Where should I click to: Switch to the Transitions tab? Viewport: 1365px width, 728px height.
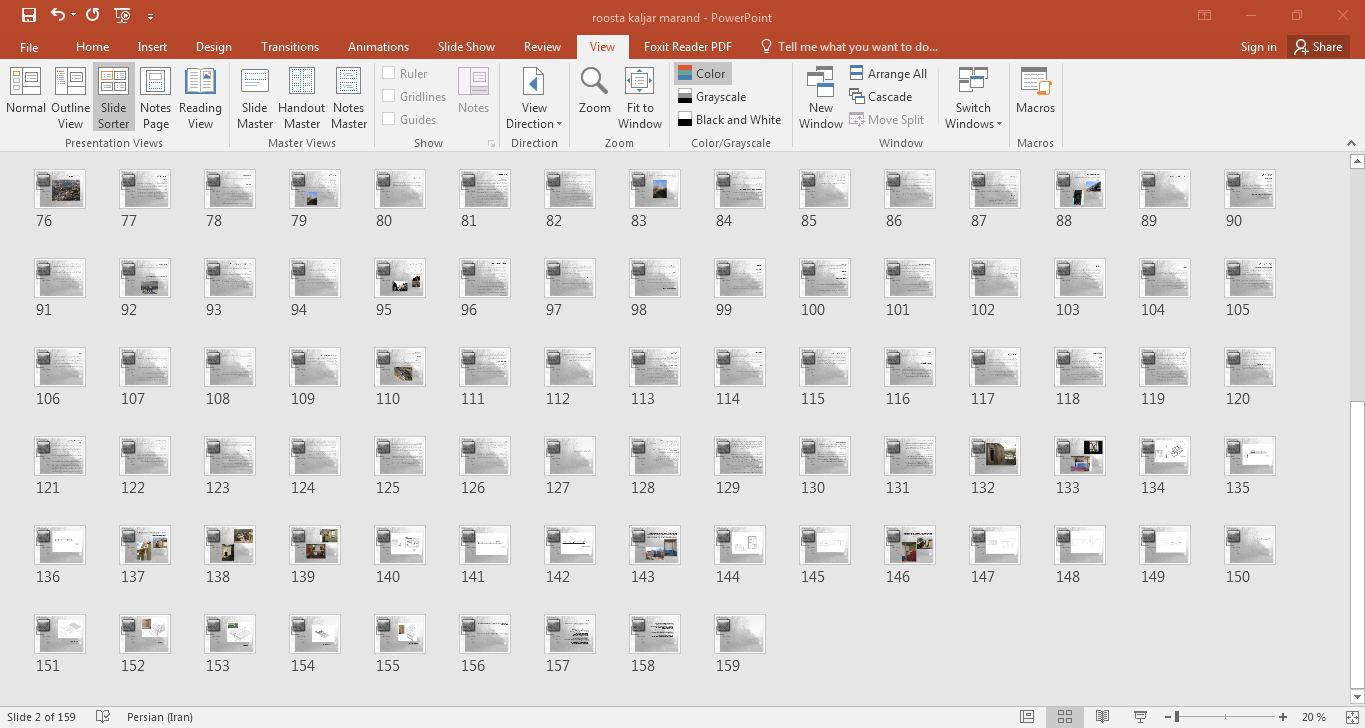click(x=290, y=46)
